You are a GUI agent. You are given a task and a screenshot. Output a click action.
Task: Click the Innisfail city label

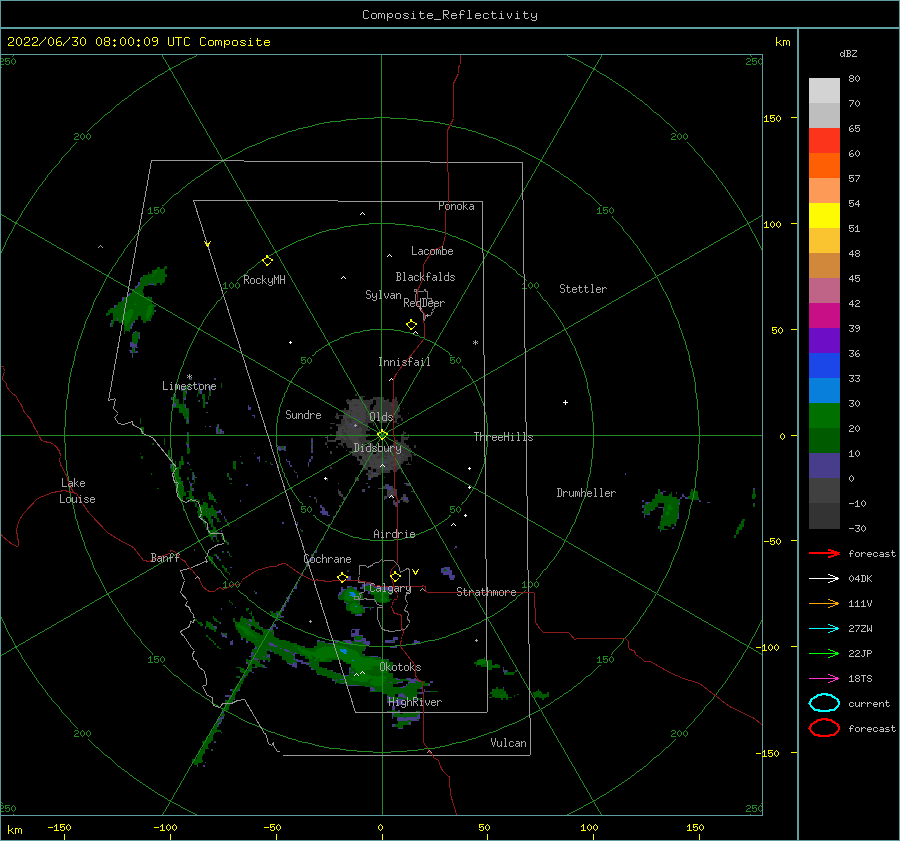click(404, 362)
